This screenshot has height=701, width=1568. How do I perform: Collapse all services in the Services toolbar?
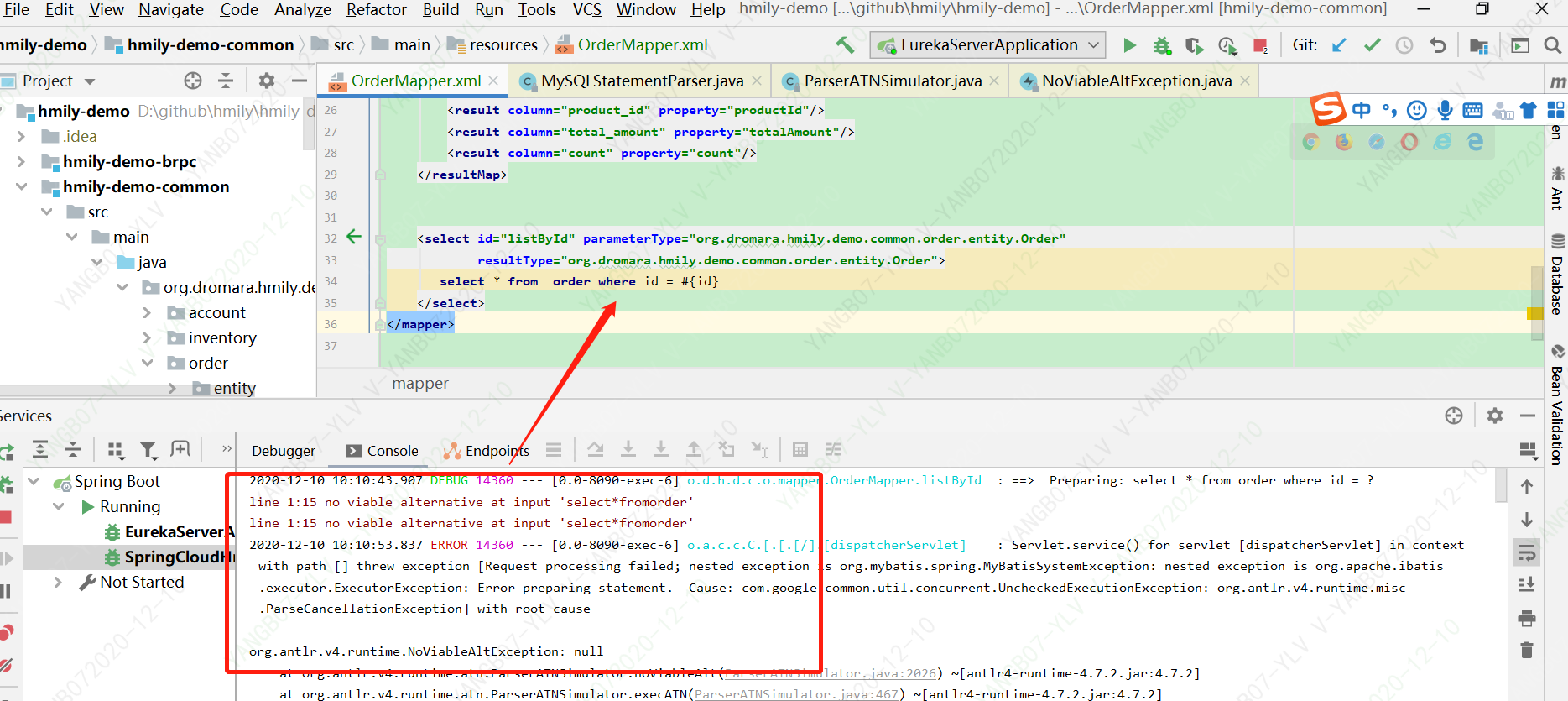pos(73,449)
